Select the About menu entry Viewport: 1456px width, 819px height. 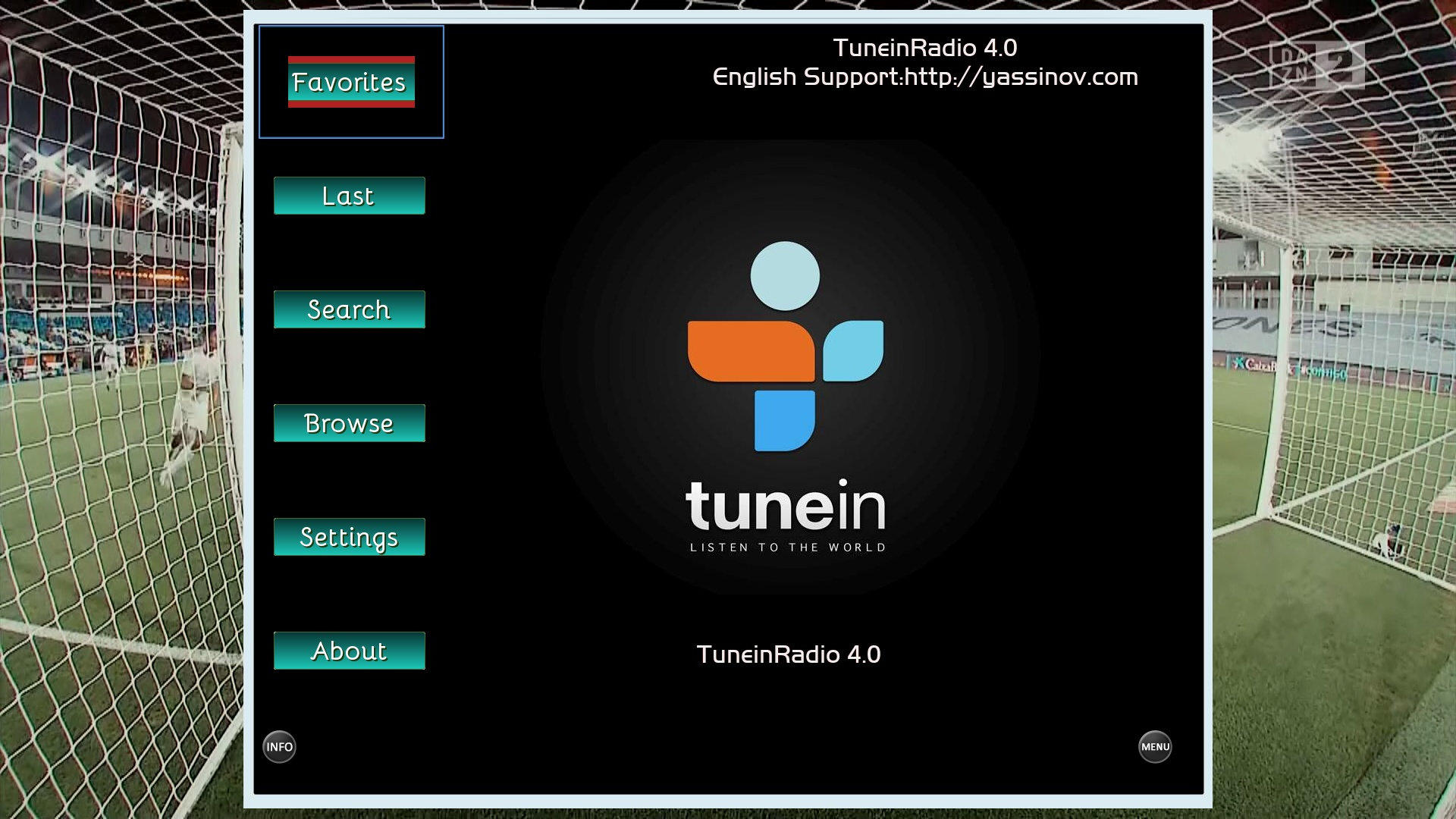click(350, 651)
